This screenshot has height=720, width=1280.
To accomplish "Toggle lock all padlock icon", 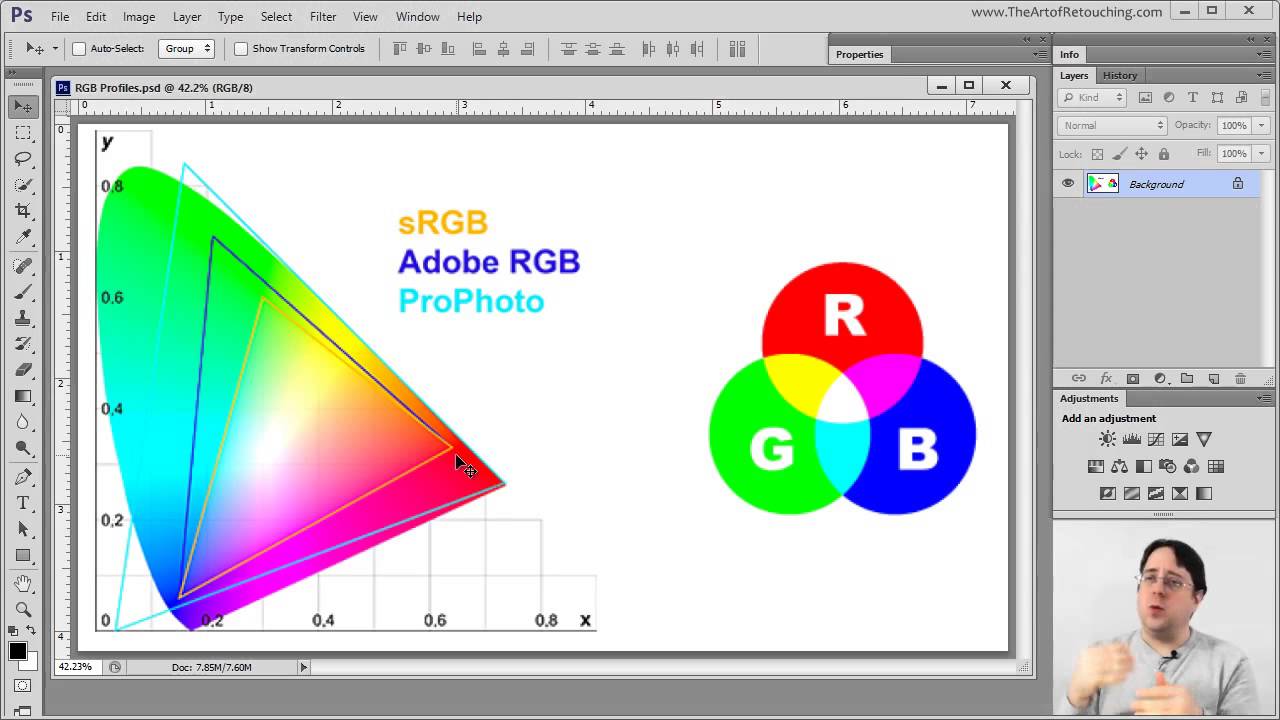I will (1163, 154).
